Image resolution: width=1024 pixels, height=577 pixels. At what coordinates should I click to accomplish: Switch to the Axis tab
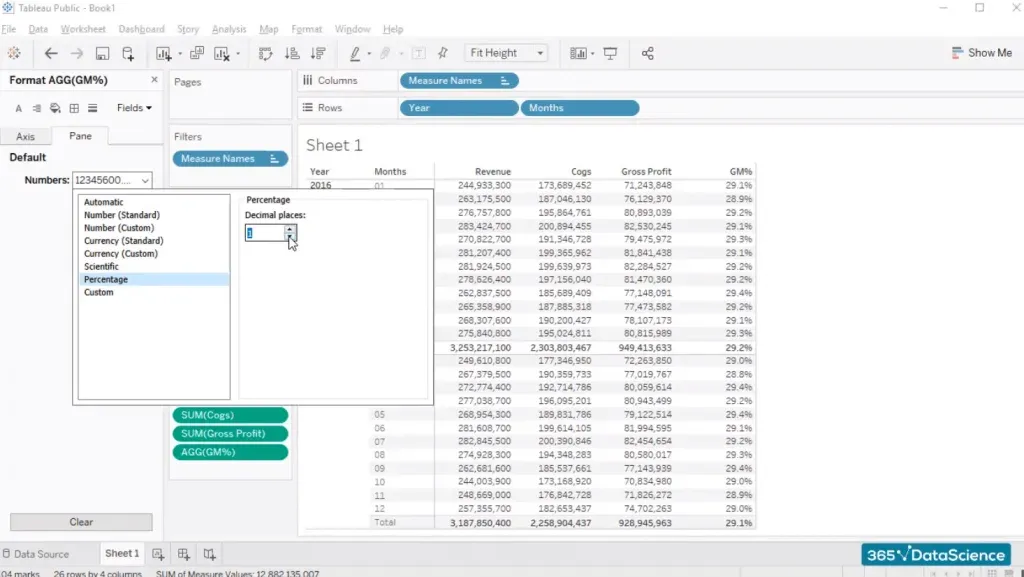pyautogui.click(x=25, y=136)
